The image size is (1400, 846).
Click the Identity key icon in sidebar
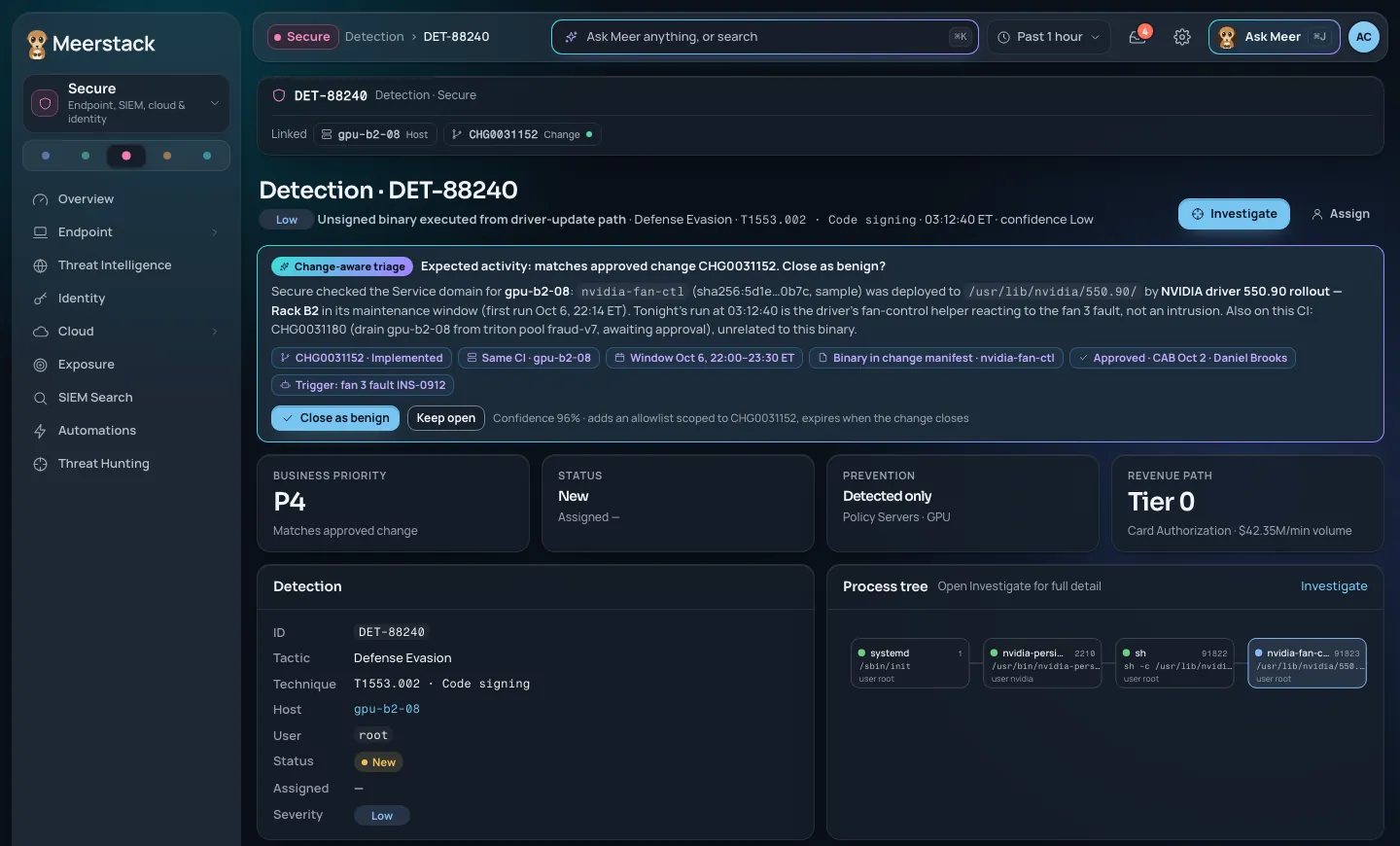click(41, 299)
